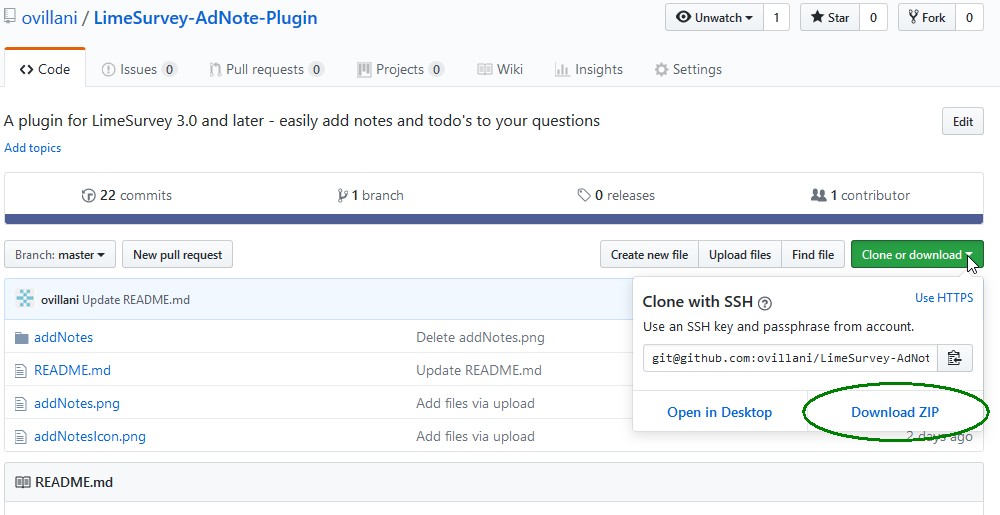The height and width of the screenshot is (515, 1000).
Task: Fork the LimeSurvey-AdNote-Plugin repository
Action: (x=927, y=18)
